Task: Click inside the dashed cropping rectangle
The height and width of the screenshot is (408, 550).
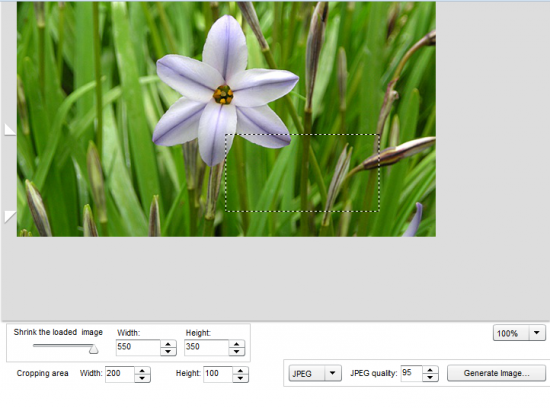Action: 302,173
